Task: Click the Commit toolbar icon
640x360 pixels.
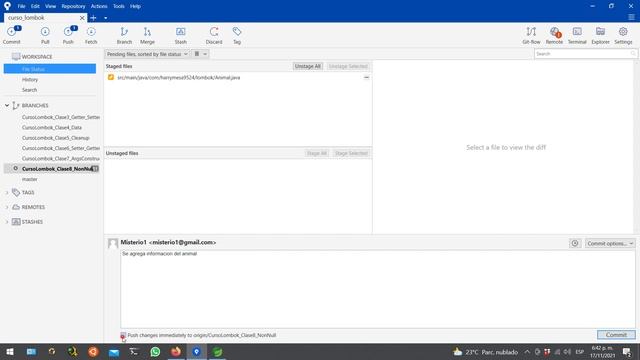Action: coord(11,35)
